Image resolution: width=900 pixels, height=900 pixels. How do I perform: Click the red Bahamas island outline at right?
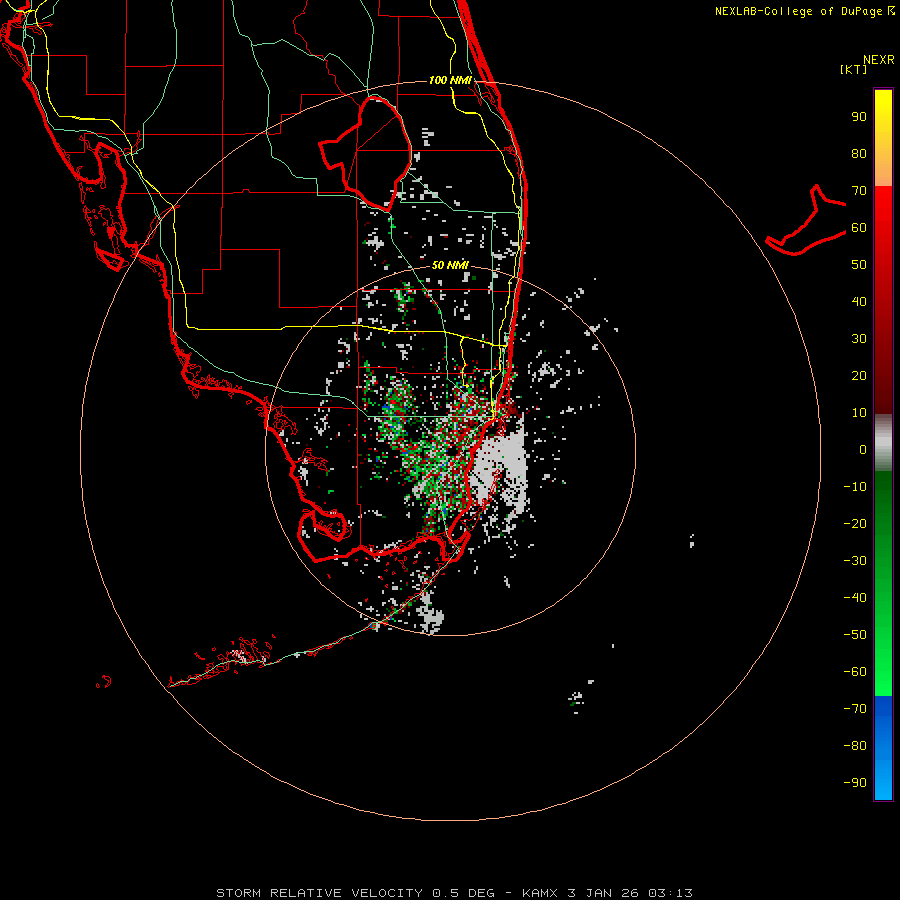click(x=806, y=221)
